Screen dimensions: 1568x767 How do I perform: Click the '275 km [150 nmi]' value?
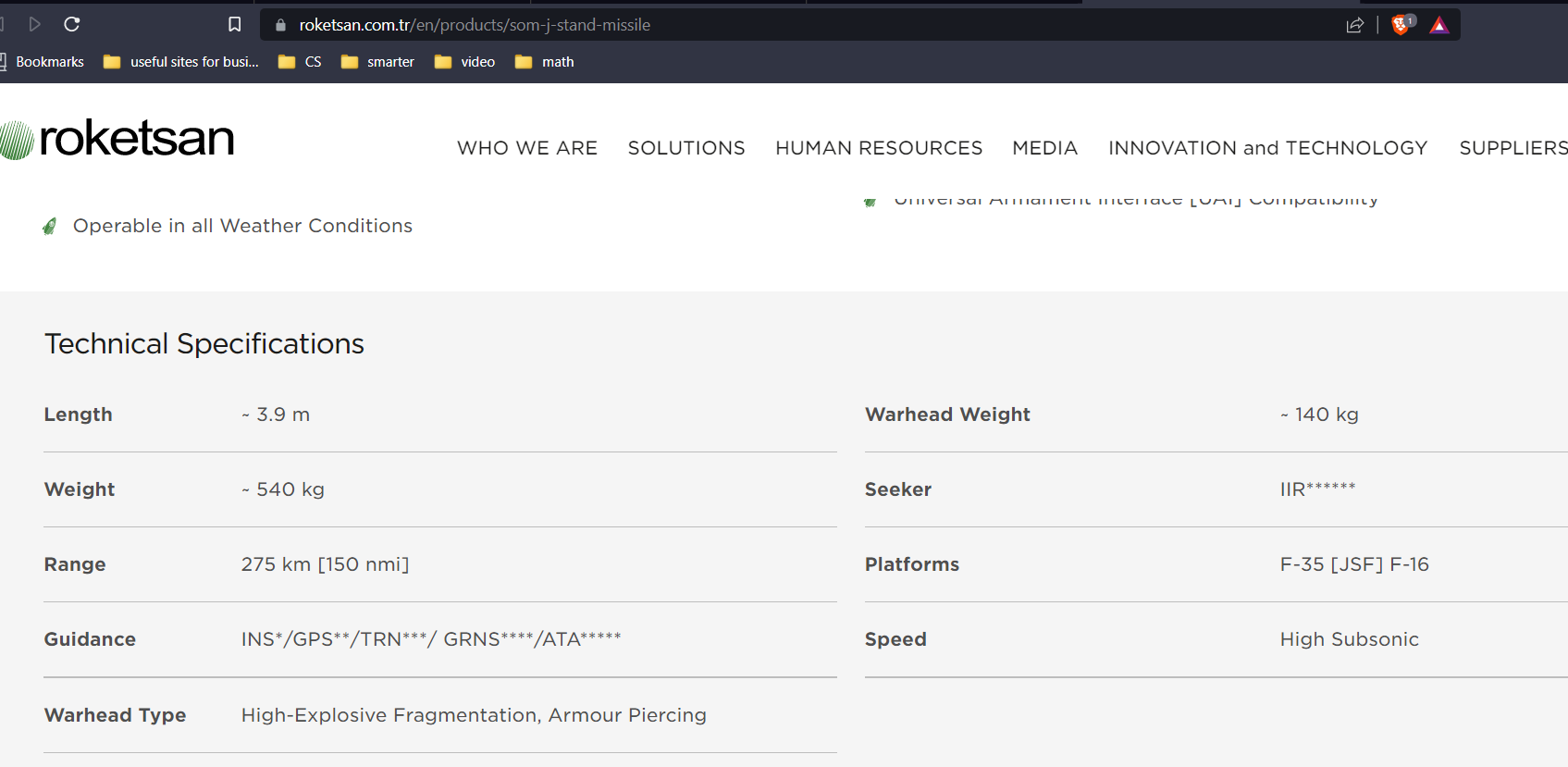[325, 564]
